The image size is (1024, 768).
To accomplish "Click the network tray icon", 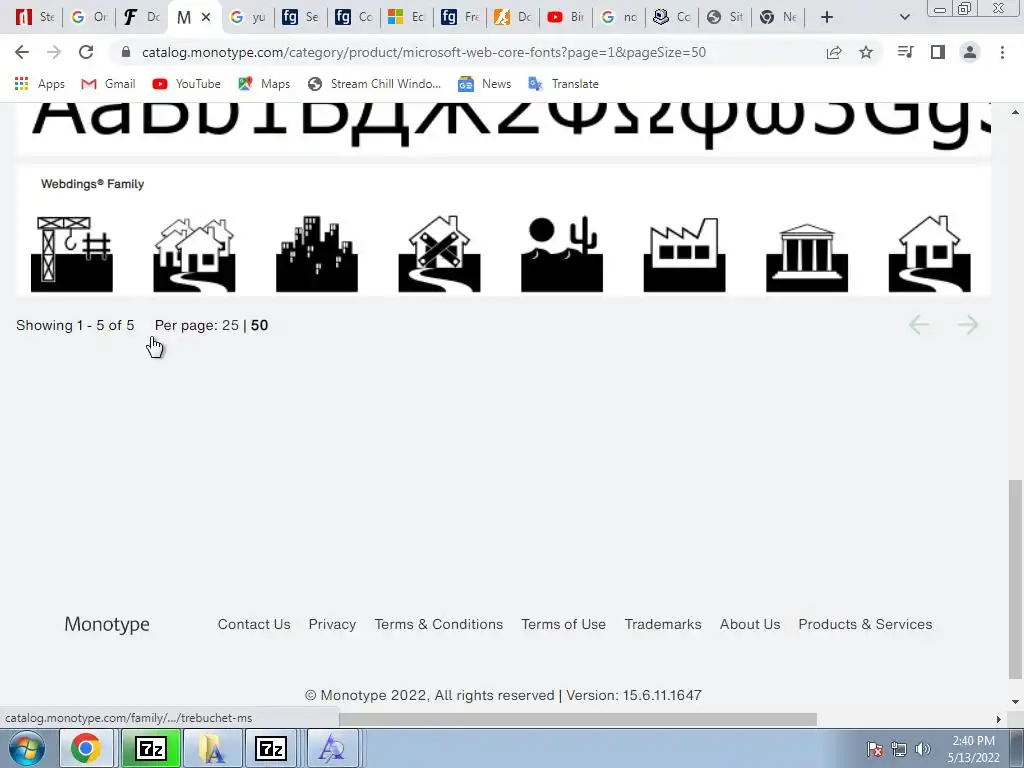I will pos(899,749).
